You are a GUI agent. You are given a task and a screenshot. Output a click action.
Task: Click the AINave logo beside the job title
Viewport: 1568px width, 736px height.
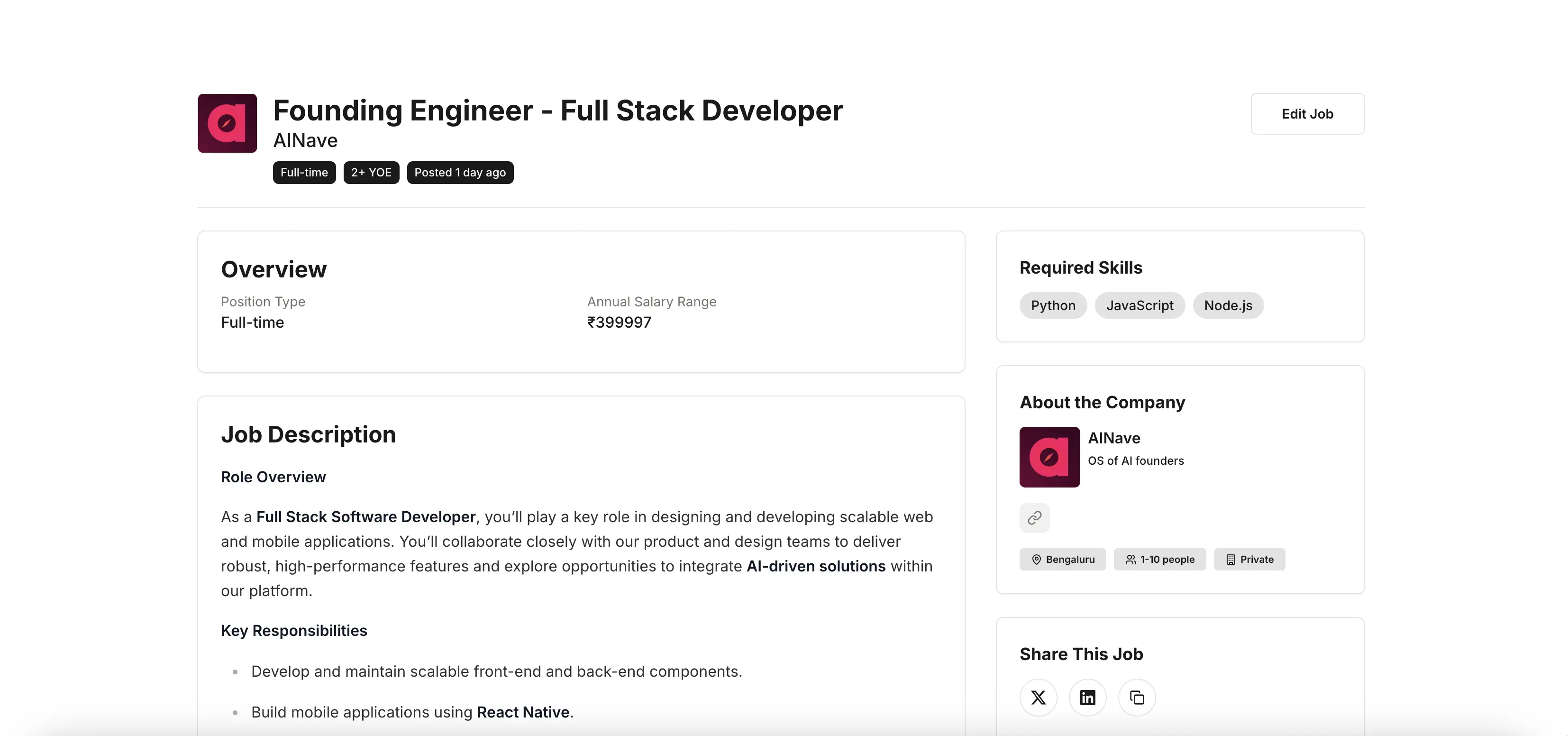(227, 123)
